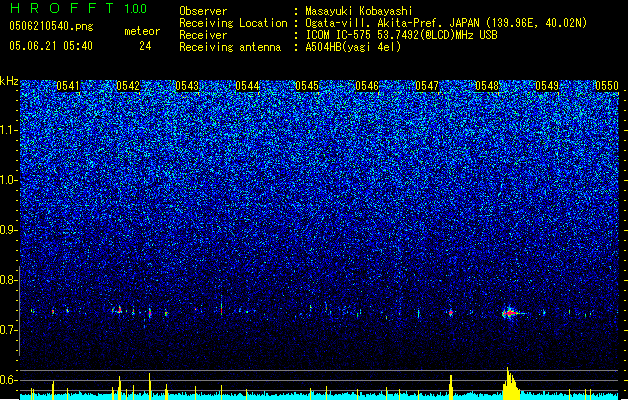Click the 0.8 kHz axis label

pos(8,280)
